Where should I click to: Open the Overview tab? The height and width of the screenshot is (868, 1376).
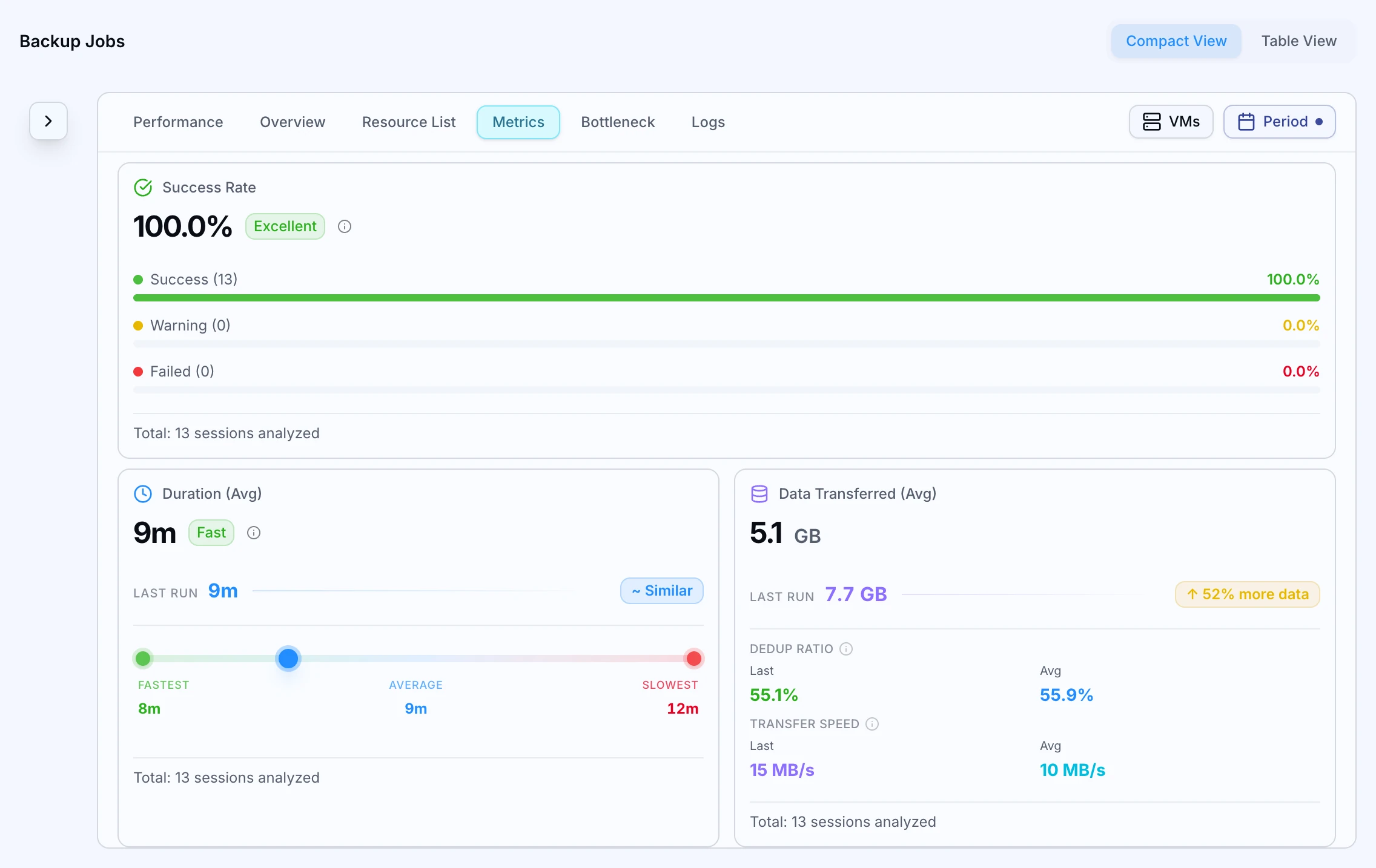pyautogui.click(x=293, y=122)
